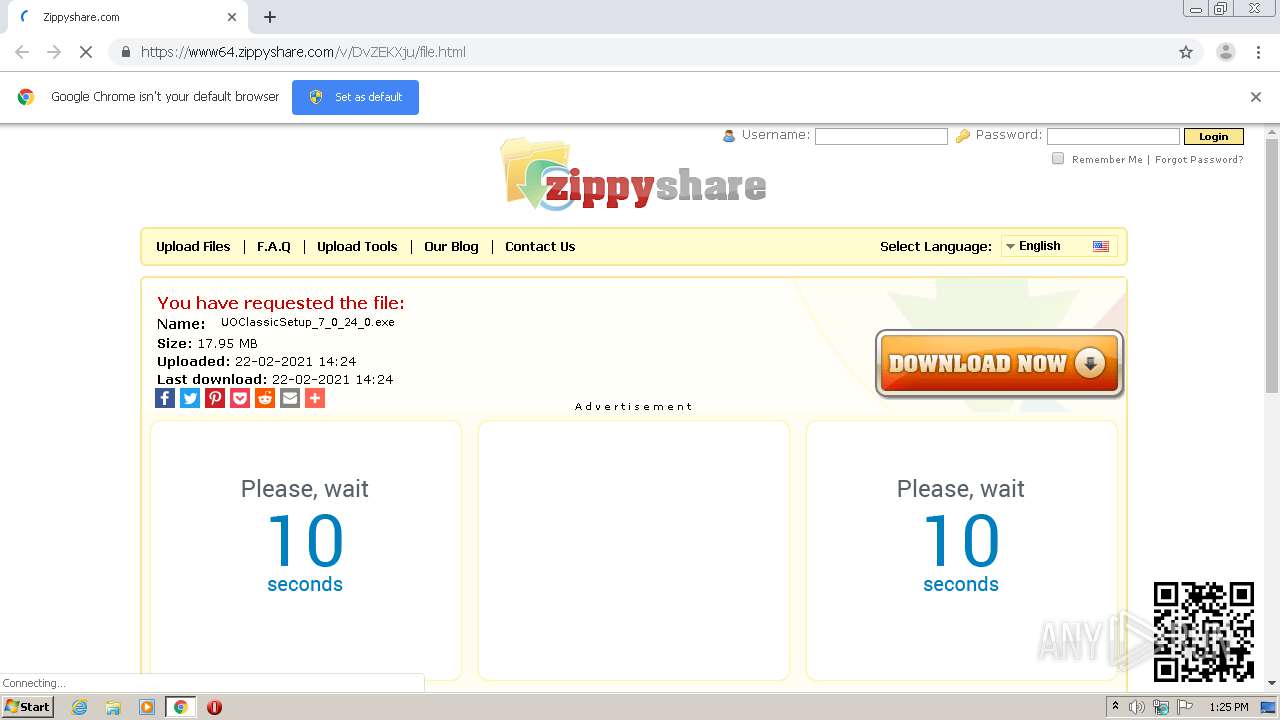This screenshot has height=720, width=1280.
Task: Share file on Reddit icon
Action: (x=265, y=398)
